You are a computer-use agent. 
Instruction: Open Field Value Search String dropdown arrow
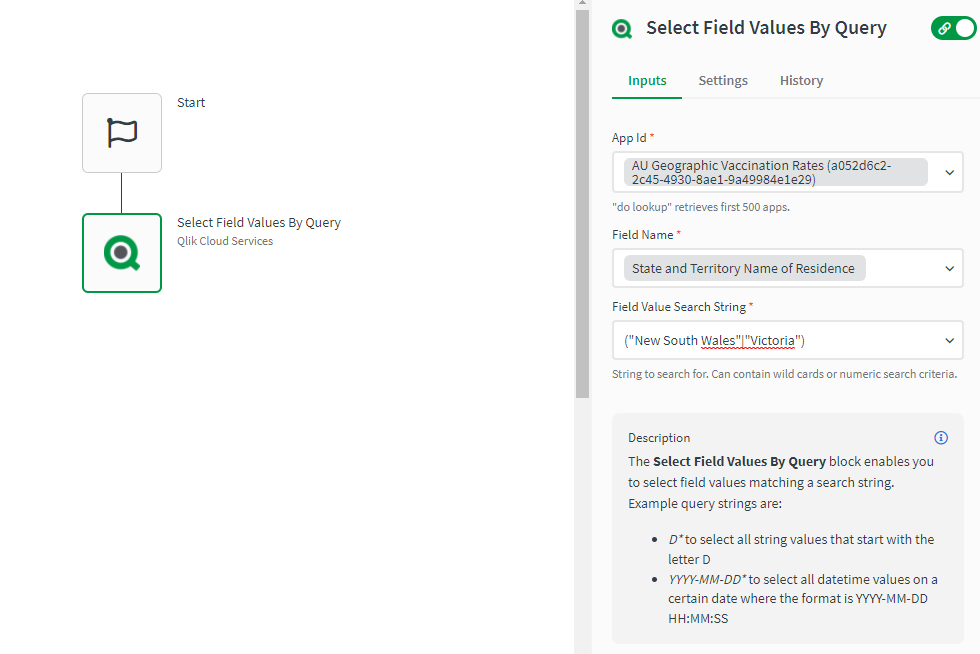[x=949, y=341]
